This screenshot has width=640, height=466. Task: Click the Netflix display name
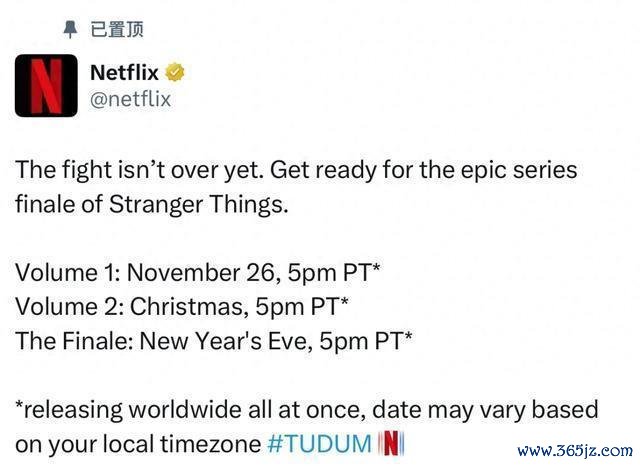tap(124, 73)
